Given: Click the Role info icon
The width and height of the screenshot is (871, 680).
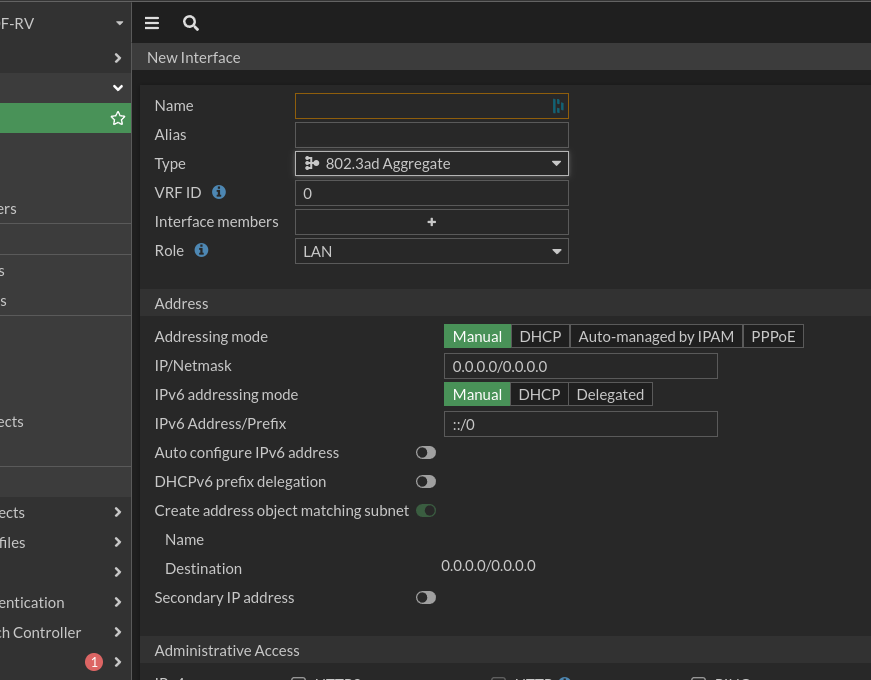Looking at the screenshot, I should [201, 250].
